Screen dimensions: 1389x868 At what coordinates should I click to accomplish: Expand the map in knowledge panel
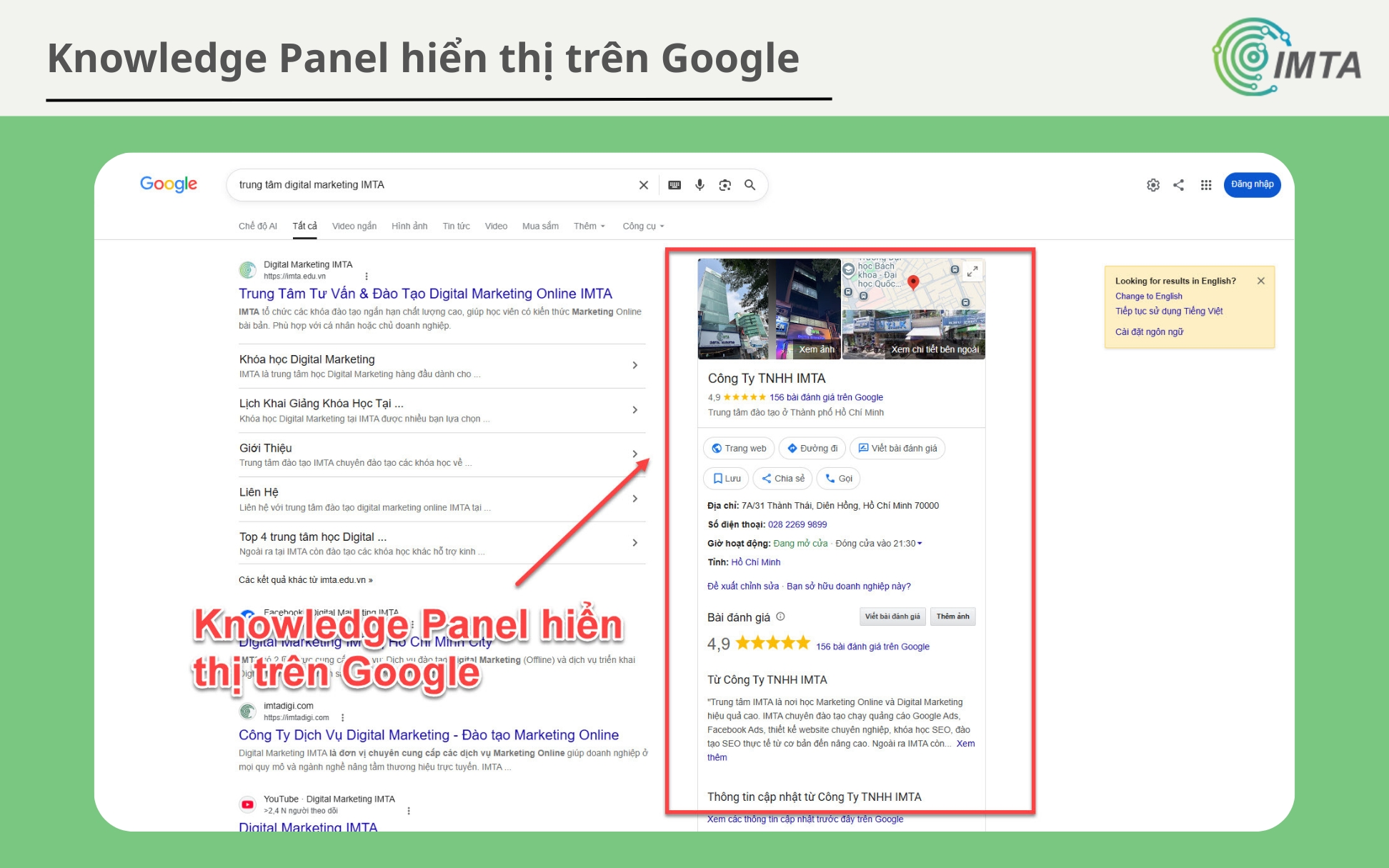[x=972, y=271]
